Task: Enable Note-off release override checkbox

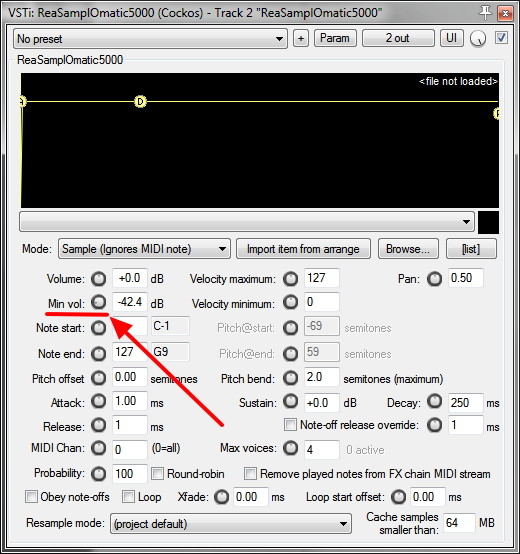Action: (x=290, y=424)
